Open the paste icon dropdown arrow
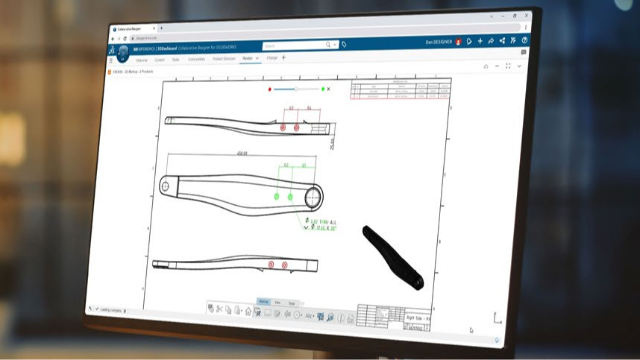Viewport: 640px width, 360px height. click(x=242, y=311)
